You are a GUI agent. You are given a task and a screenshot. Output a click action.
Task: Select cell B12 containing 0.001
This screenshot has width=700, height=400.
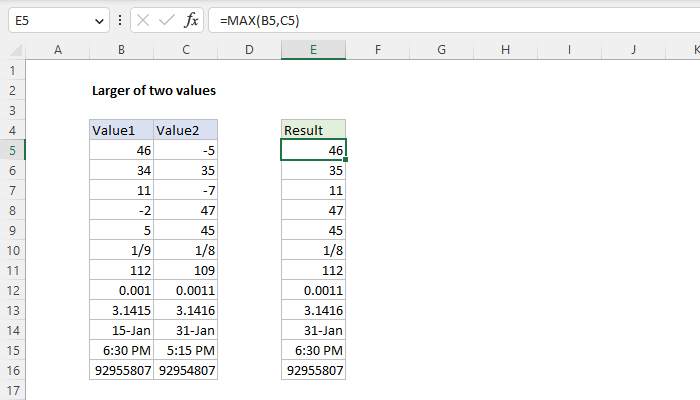tap(121, 291)
